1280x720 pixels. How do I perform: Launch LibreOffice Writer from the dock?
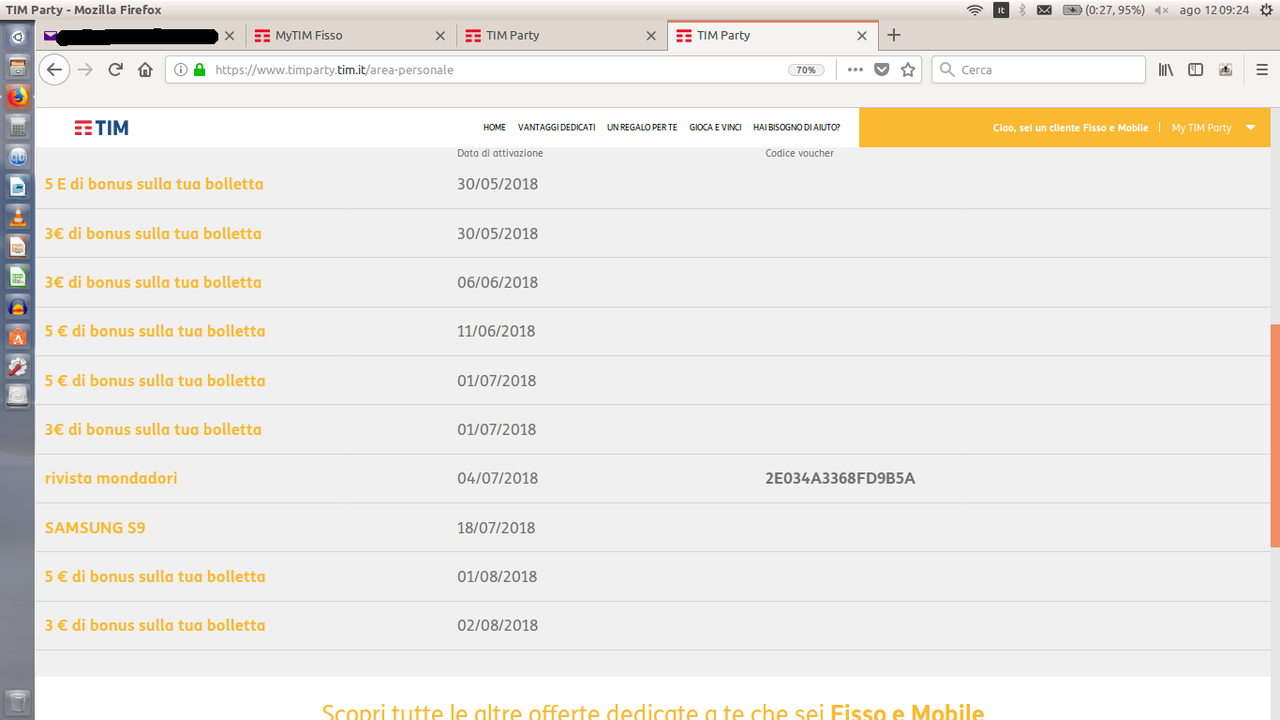17,187
